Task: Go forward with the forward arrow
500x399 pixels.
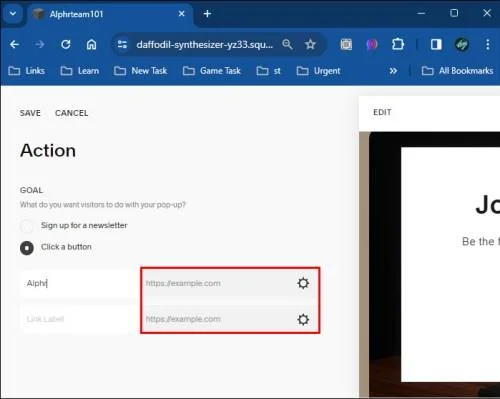Action: 40,44
